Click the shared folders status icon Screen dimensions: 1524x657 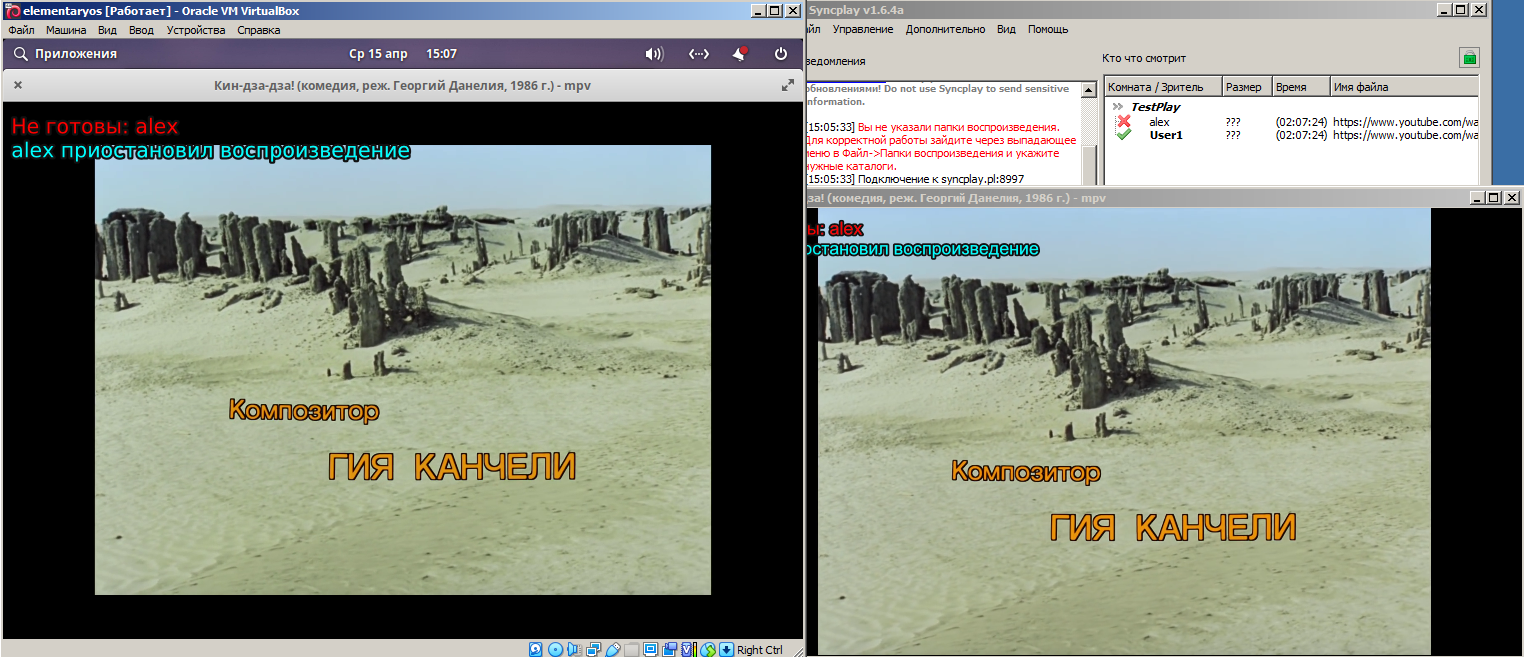coord(631,650)
